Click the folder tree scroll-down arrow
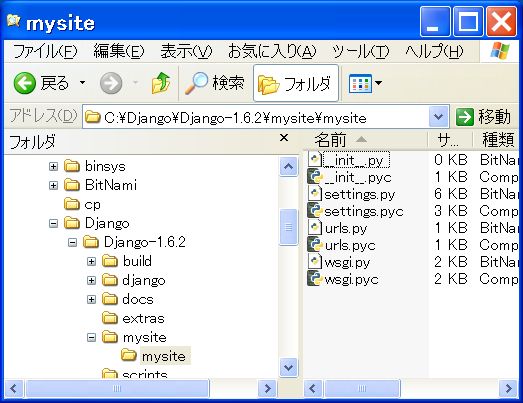 click(289, 367)
